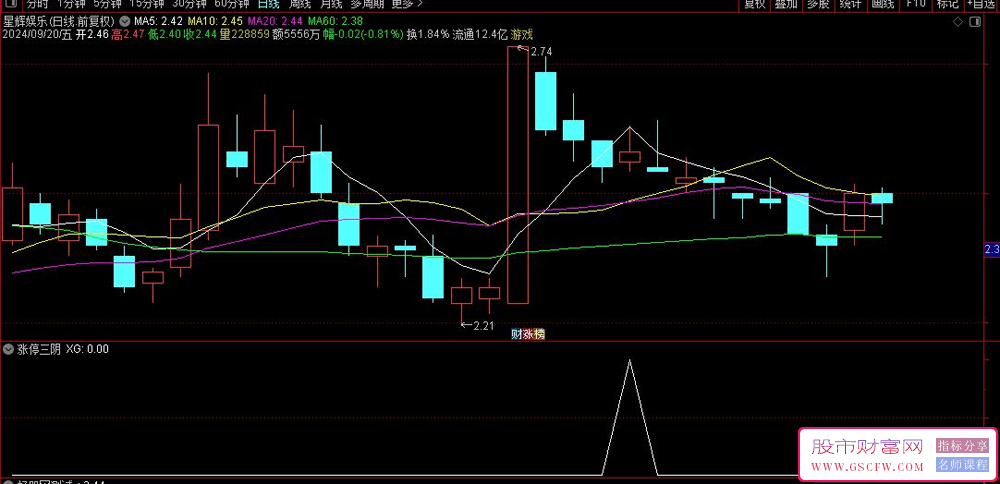Click the MA60: 2.38 label

point(334,20)
